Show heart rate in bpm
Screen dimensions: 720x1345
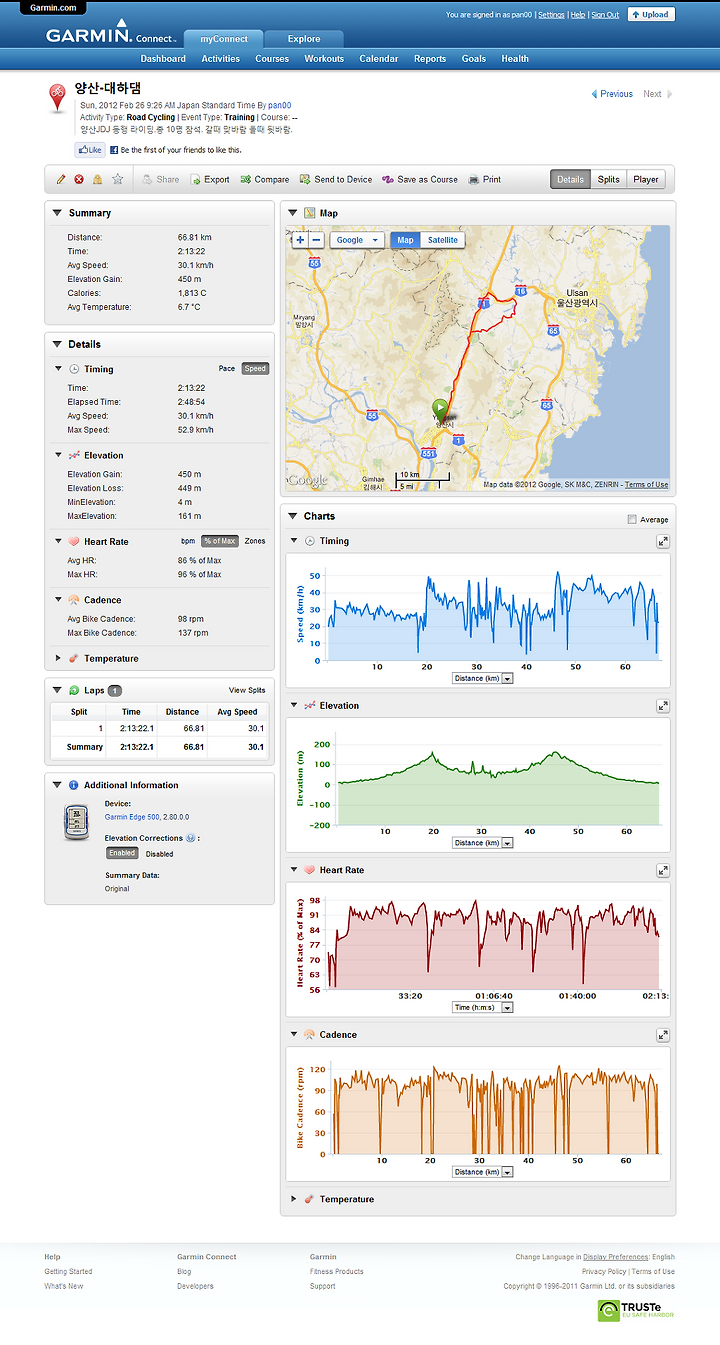tap(187, 541)
